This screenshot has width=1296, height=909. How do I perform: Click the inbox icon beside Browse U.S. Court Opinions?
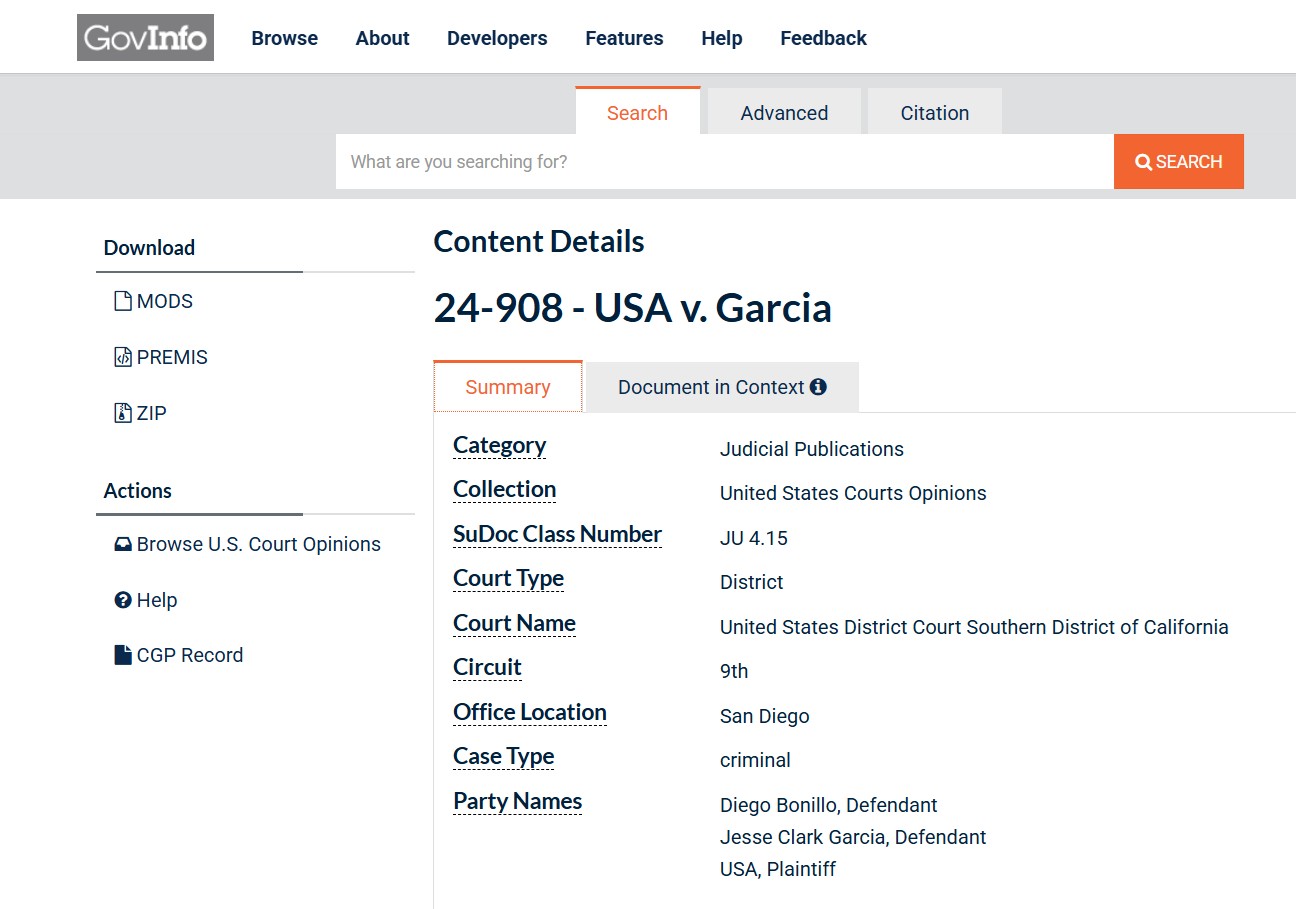123,545
